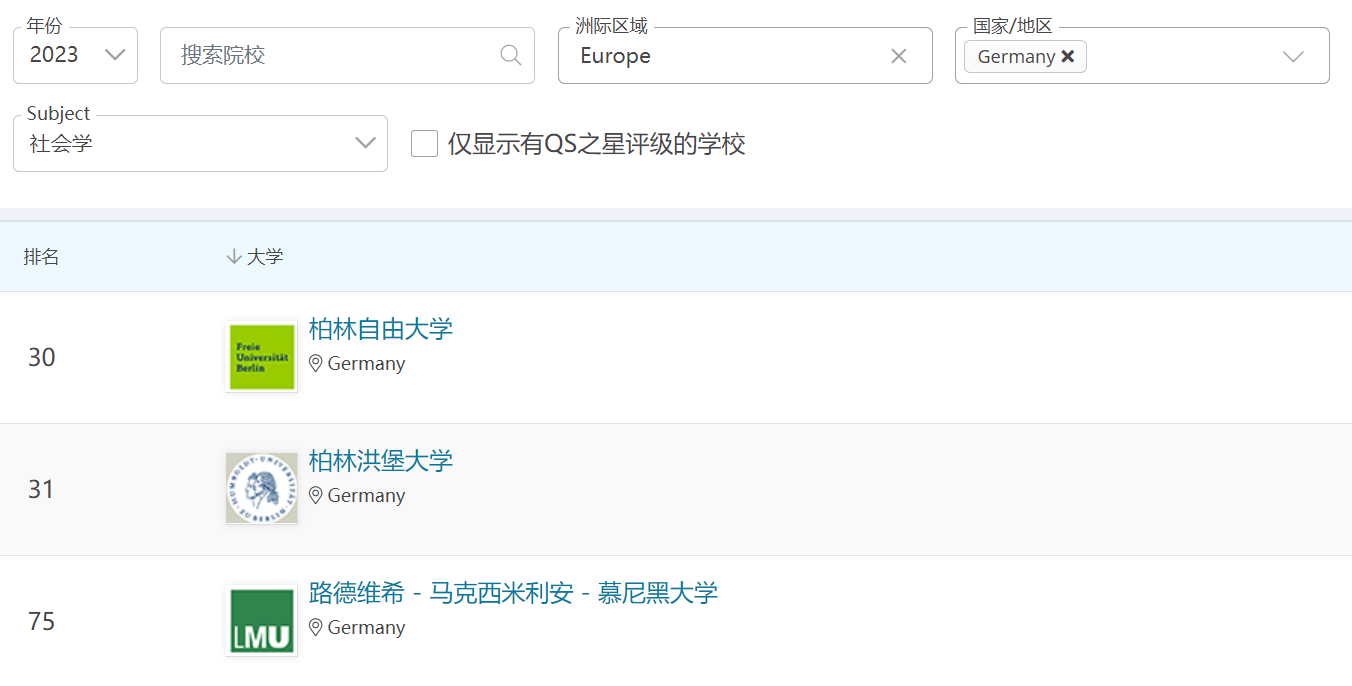Click Germany text under 慕尼黑大学
1352x686 pixels.
point(366,628)
